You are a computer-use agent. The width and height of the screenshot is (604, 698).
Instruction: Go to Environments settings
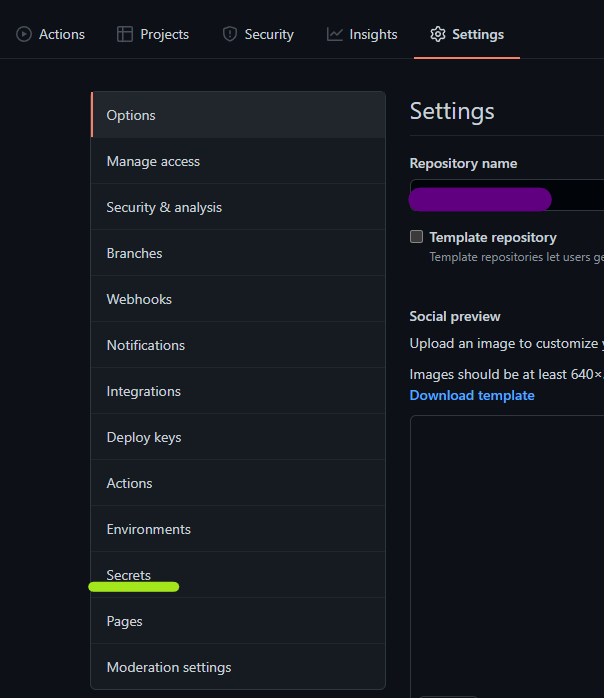pyautogui.click(x=148, y=529)
